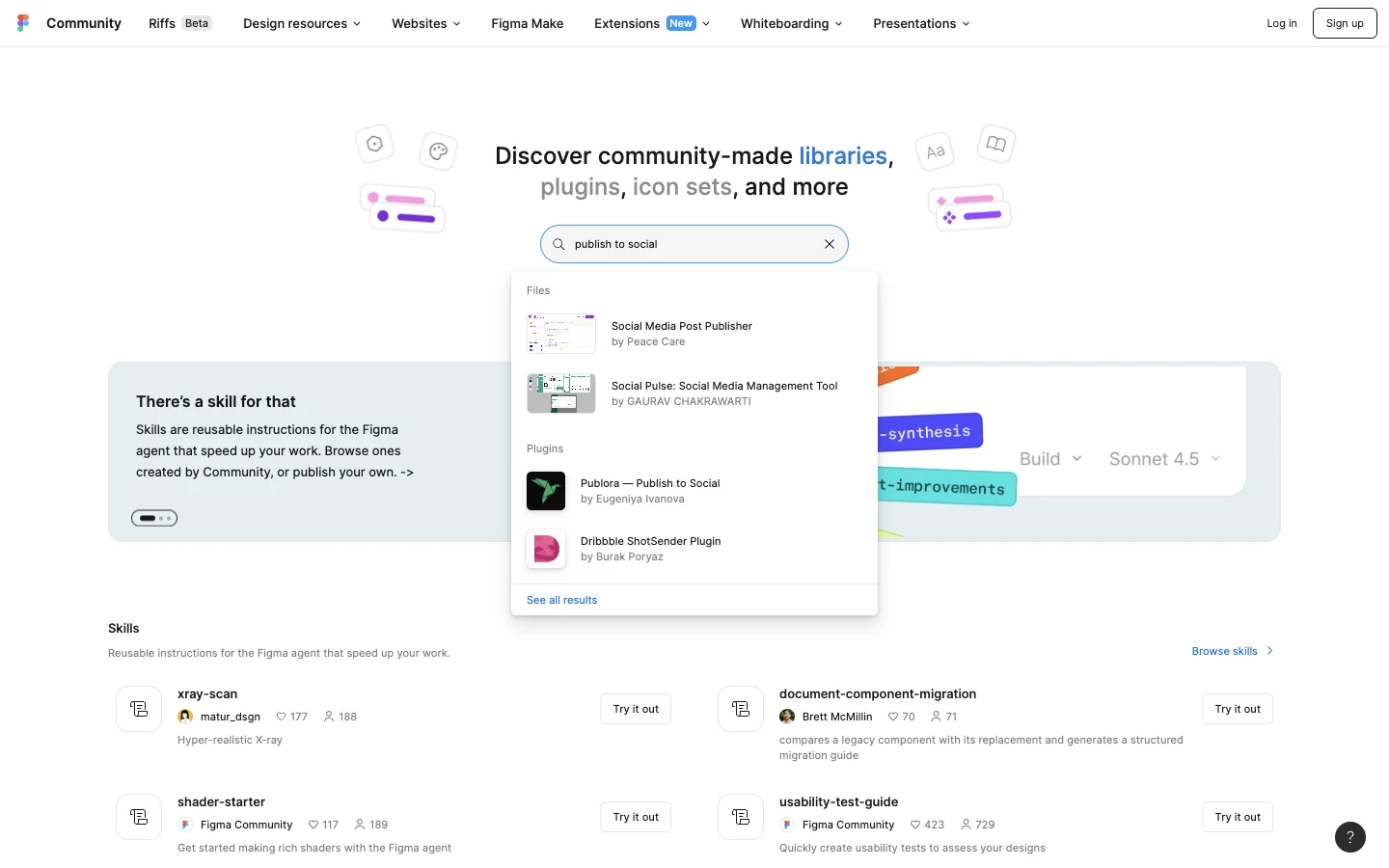The image size is (1389, 868).
Task: Clear the search field with the X icon
Action: pos(830,244)
